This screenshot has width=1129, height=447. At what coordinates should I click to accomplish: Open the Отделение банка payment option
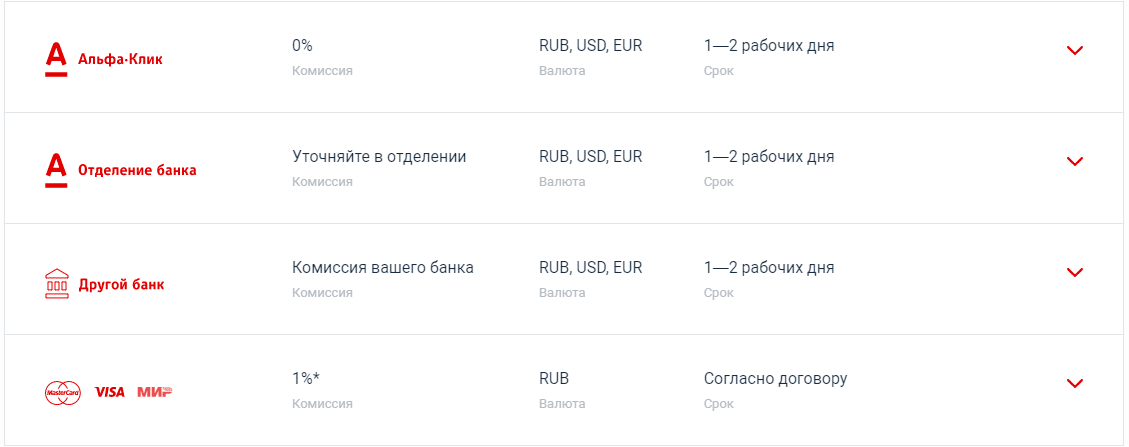(137, 170)
